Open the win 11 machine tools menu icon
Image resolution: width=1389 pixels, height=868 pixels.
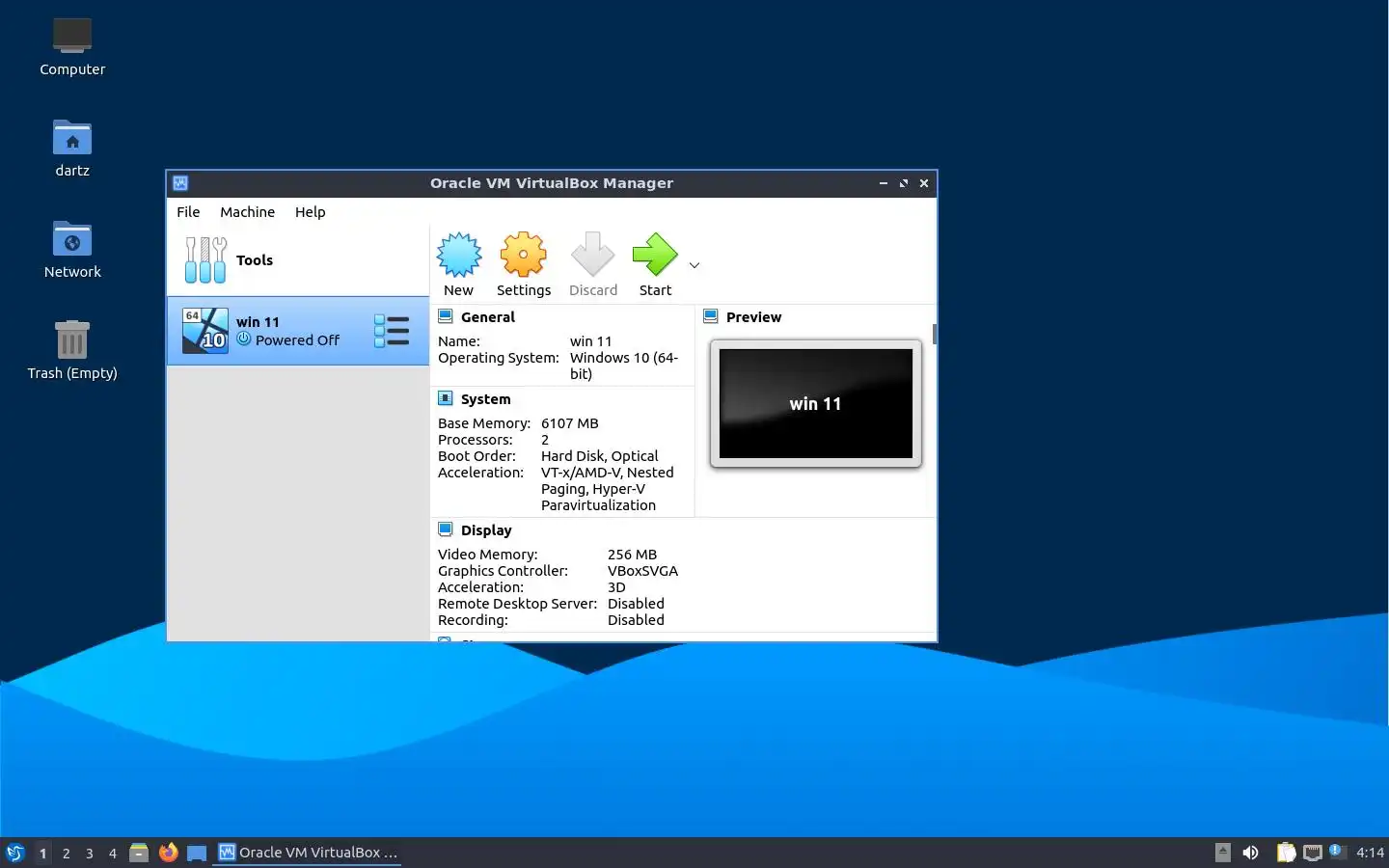pyautogui.click(x=392, y=331)
